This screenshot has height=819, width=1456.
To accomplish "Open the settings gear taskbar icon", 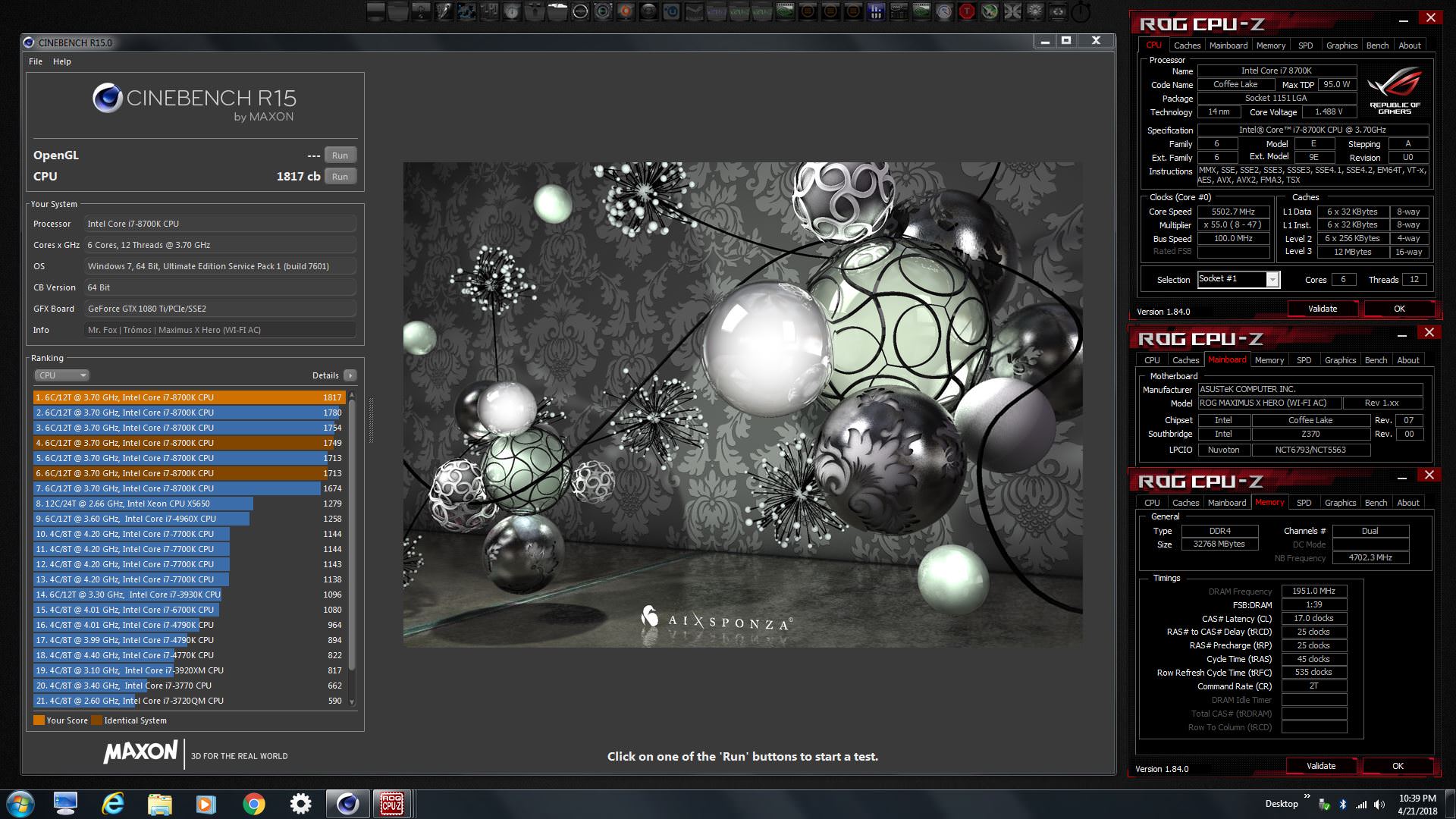I will pyautogui.click(x=300, y=803).
